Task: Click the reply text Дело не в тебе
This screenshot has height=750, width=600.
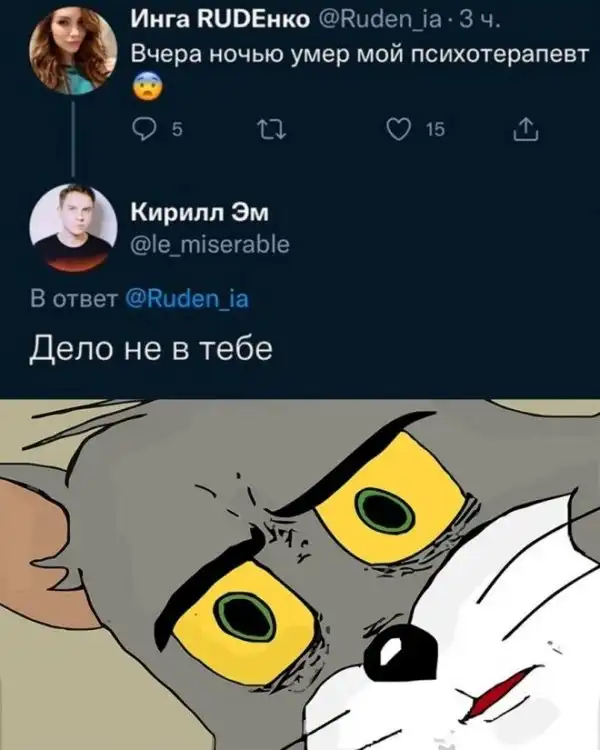Action: coord(151,348)
